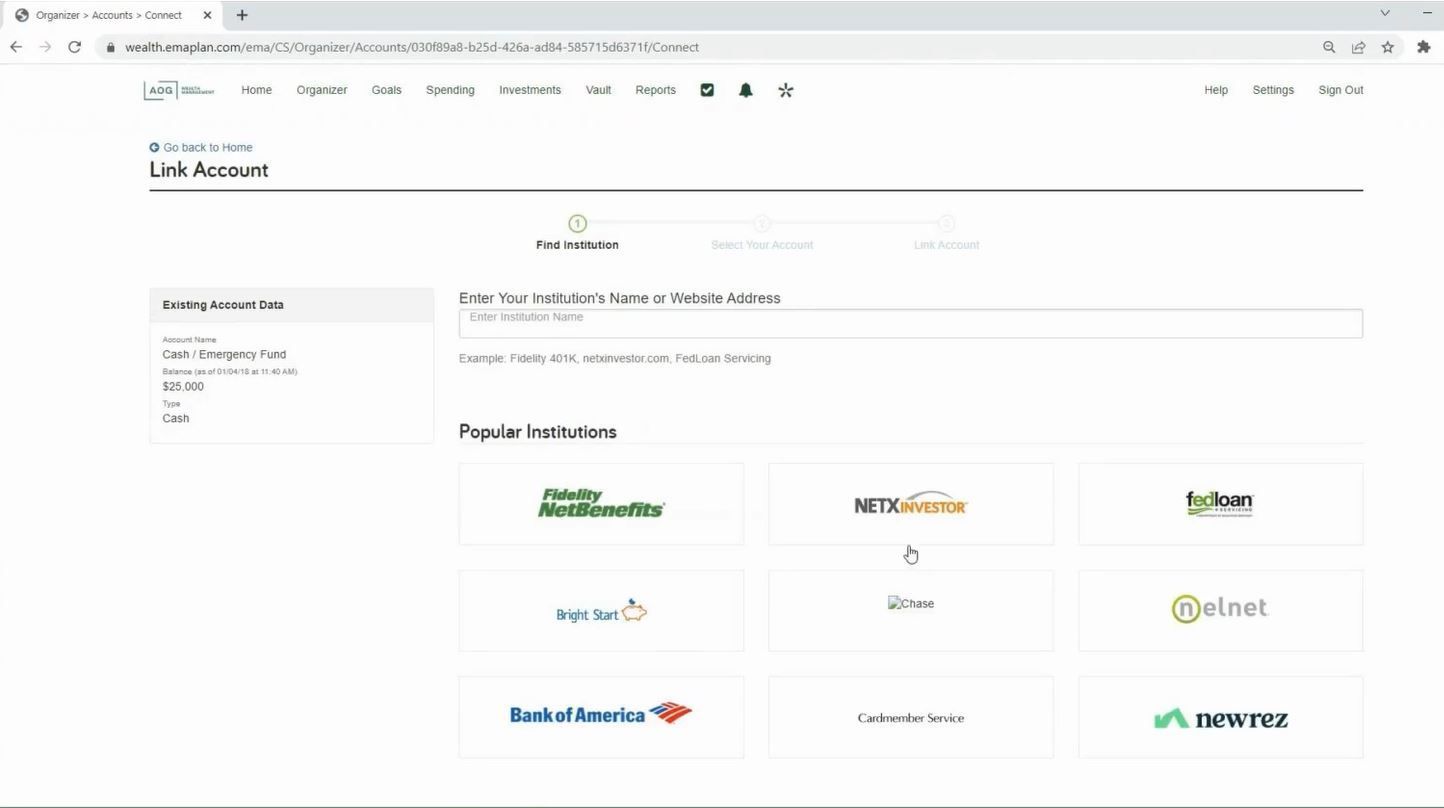Screen dimensions: 1444x808
Task: Open the Home menu
Action: [x=256, y=90]
